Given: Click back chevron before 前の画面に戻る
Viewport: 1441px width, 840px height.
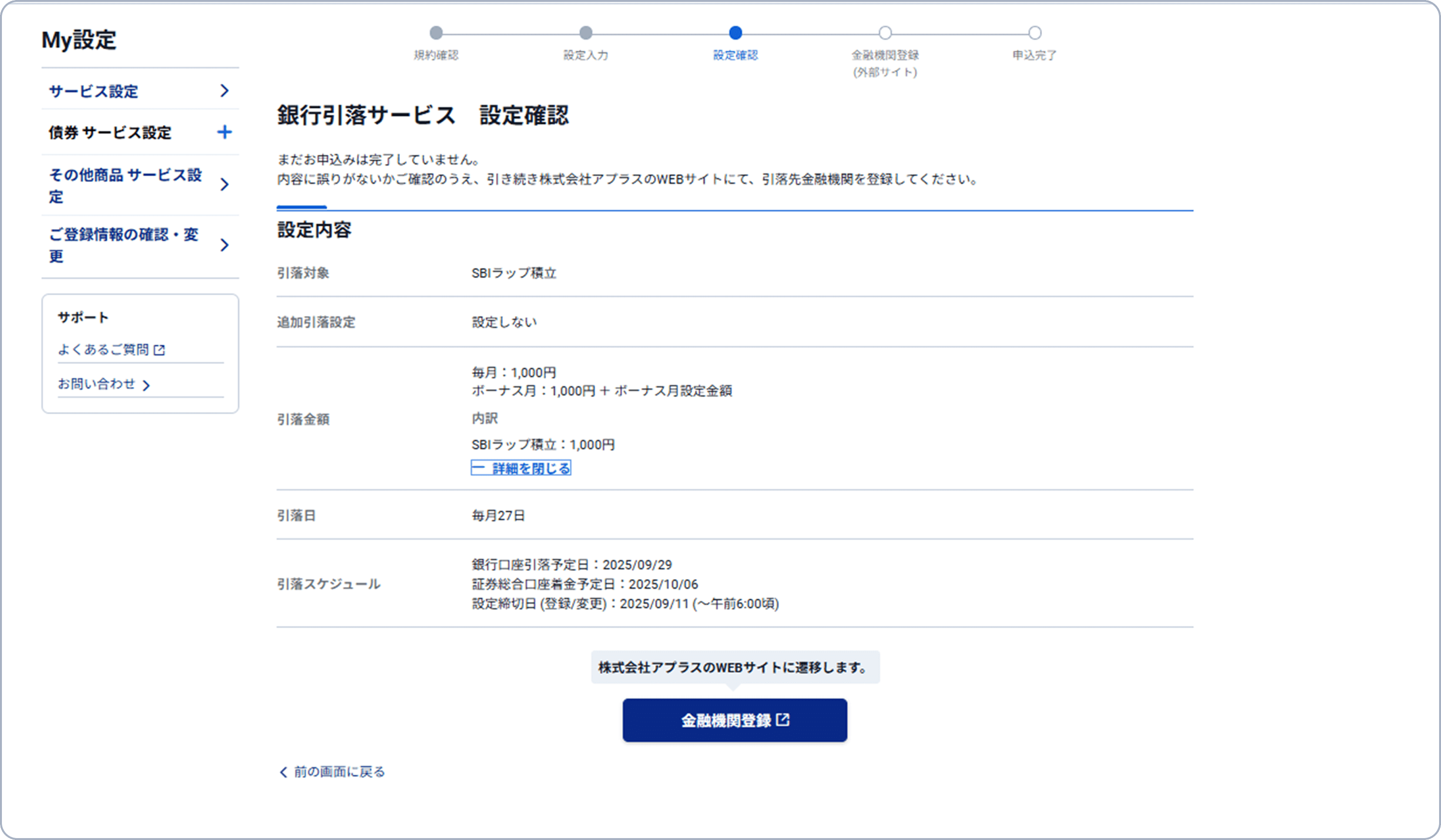Looking at the screenshot, I should pyautogui.click(x=283, y=772).
